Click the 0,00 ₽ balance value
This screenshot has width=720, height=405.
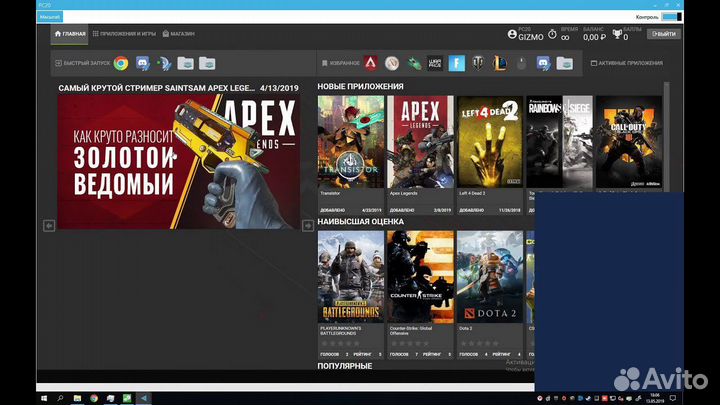pyautogui.click(x=594, y=37)
